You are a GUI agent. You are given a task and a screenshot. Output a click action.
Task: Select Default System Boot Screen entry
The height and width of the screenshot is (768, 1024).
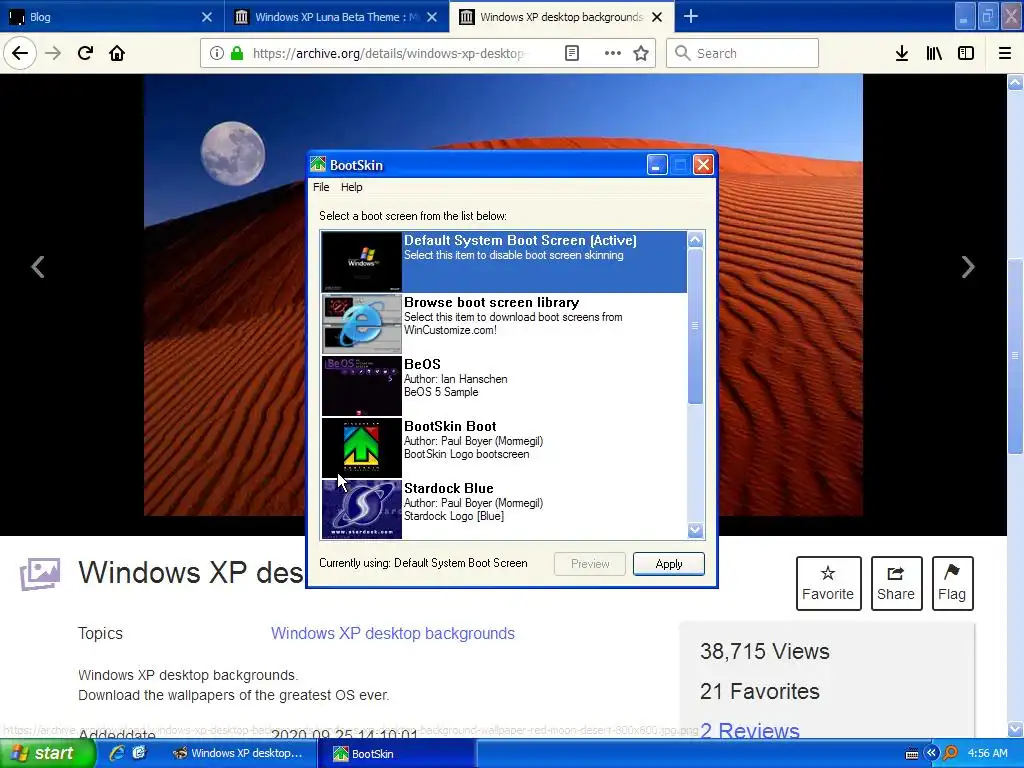point(504,261)
